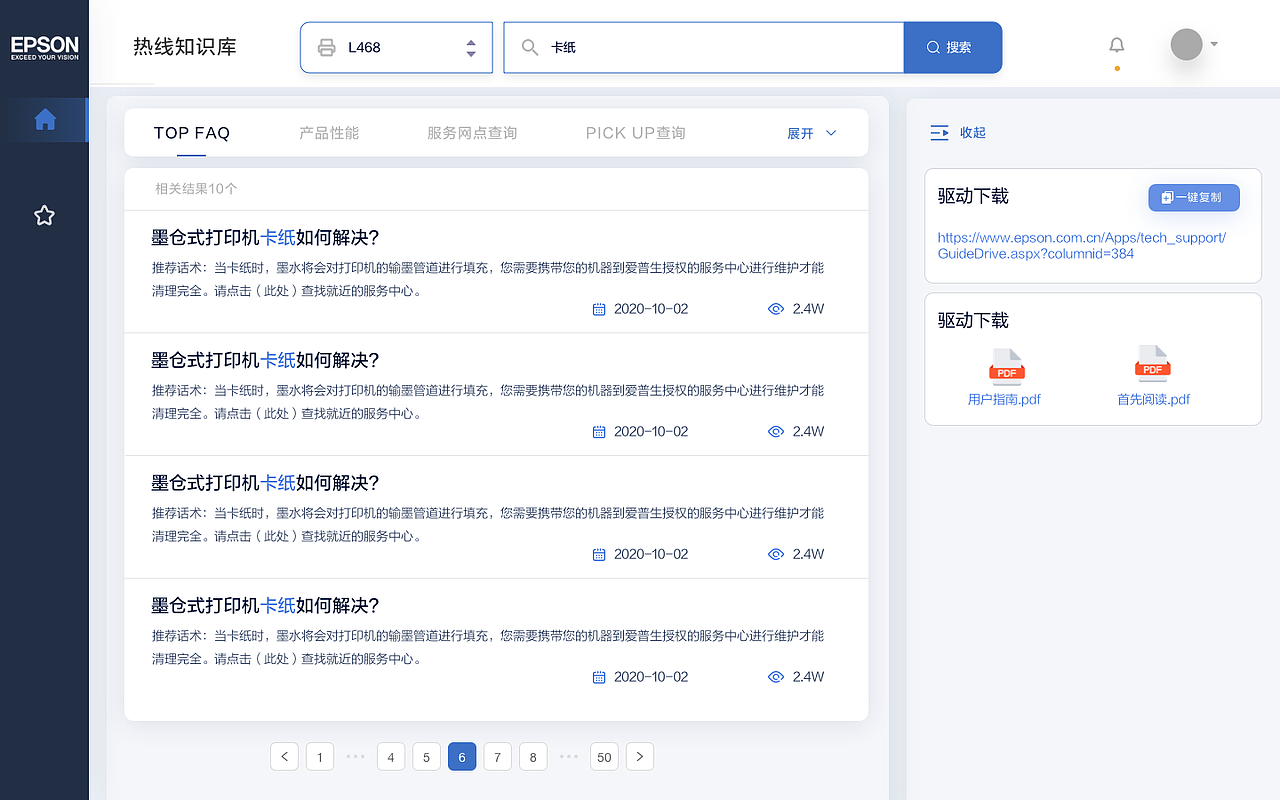Go to next page with right arrow

(640, 757)
